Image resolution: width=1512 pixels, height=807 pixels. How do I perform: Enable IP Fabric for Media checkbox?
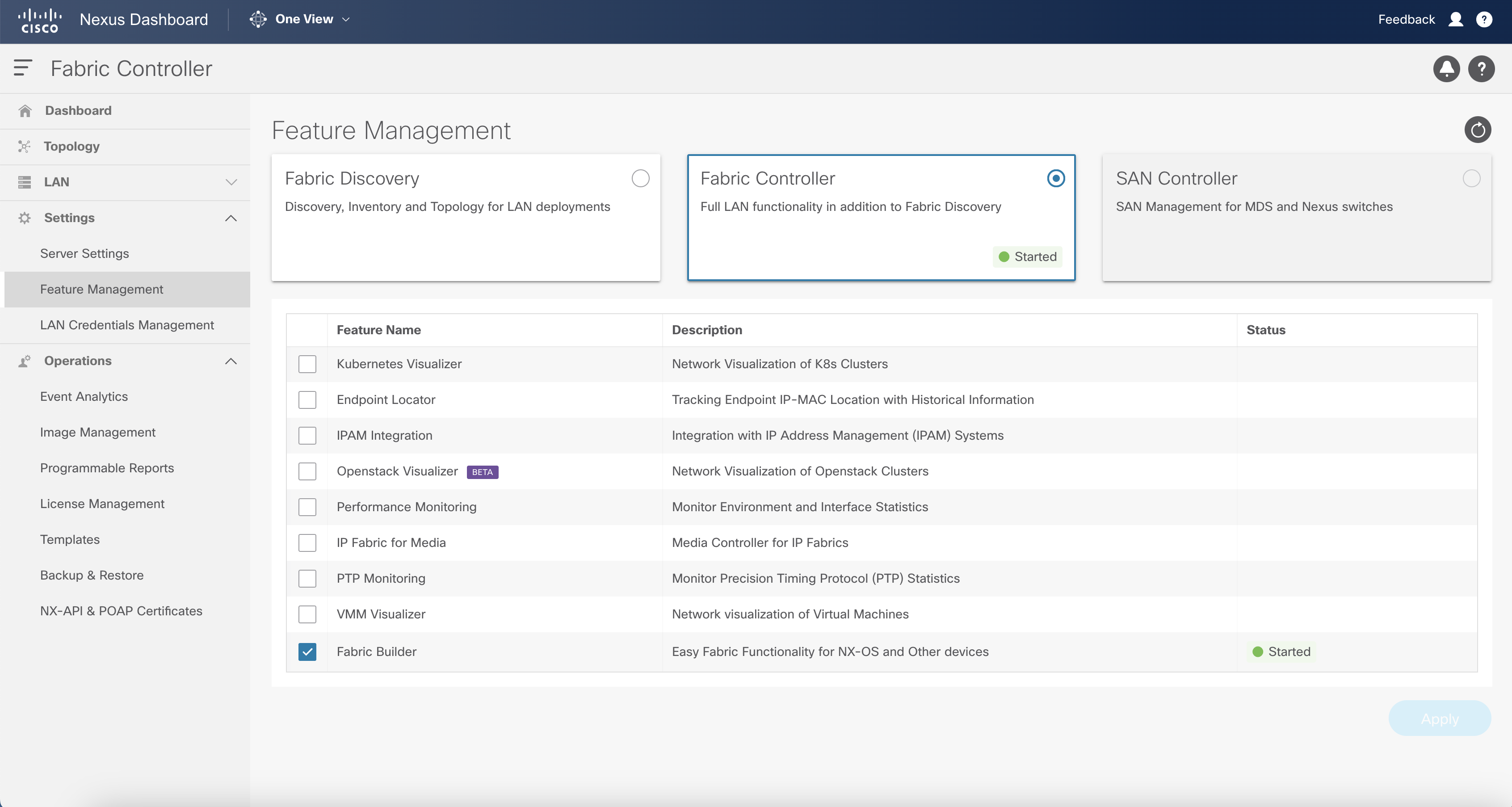(x=307, y=543)
